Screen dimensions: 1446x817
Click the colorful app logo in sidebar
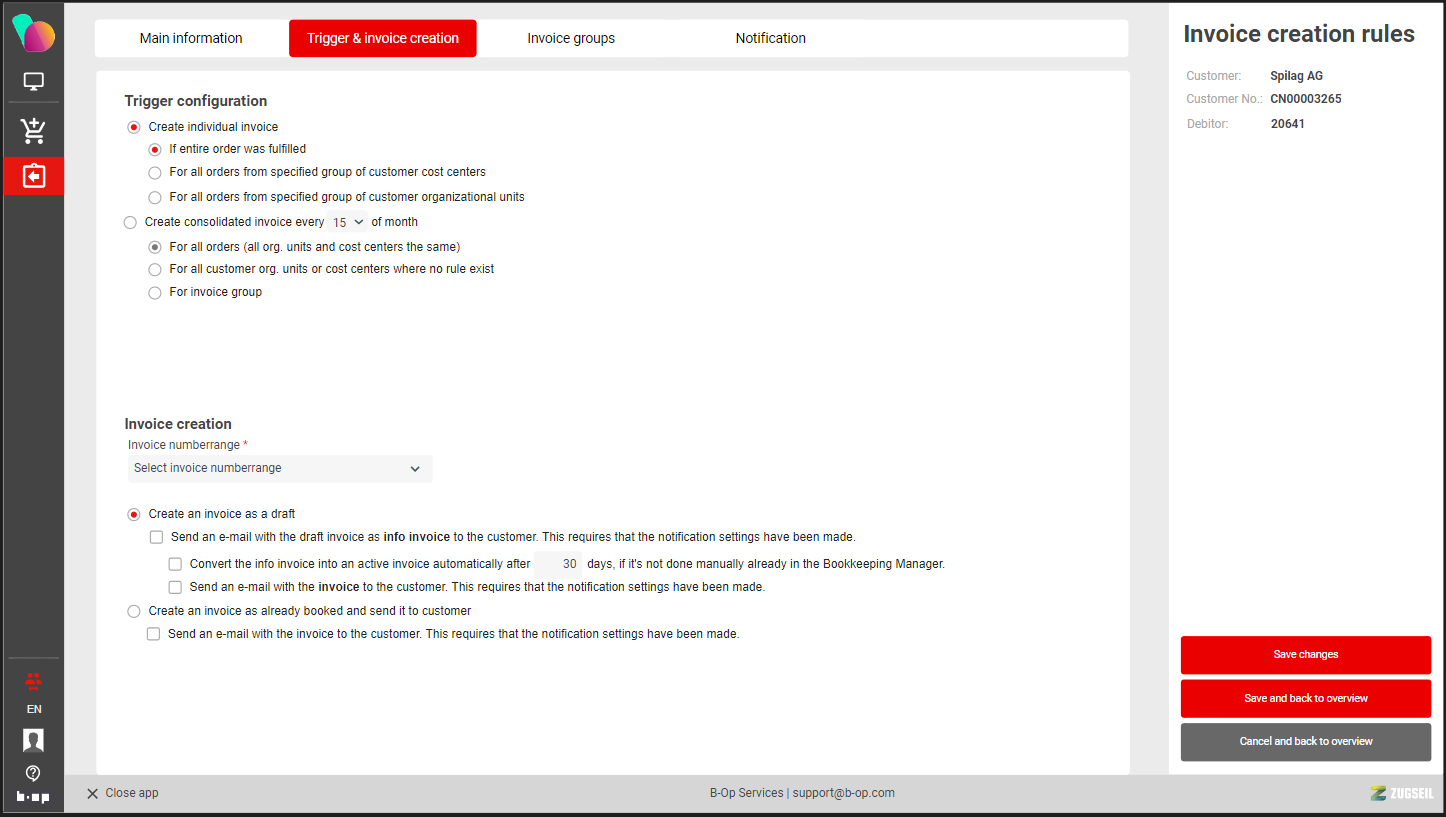click(x=33, y=33)
